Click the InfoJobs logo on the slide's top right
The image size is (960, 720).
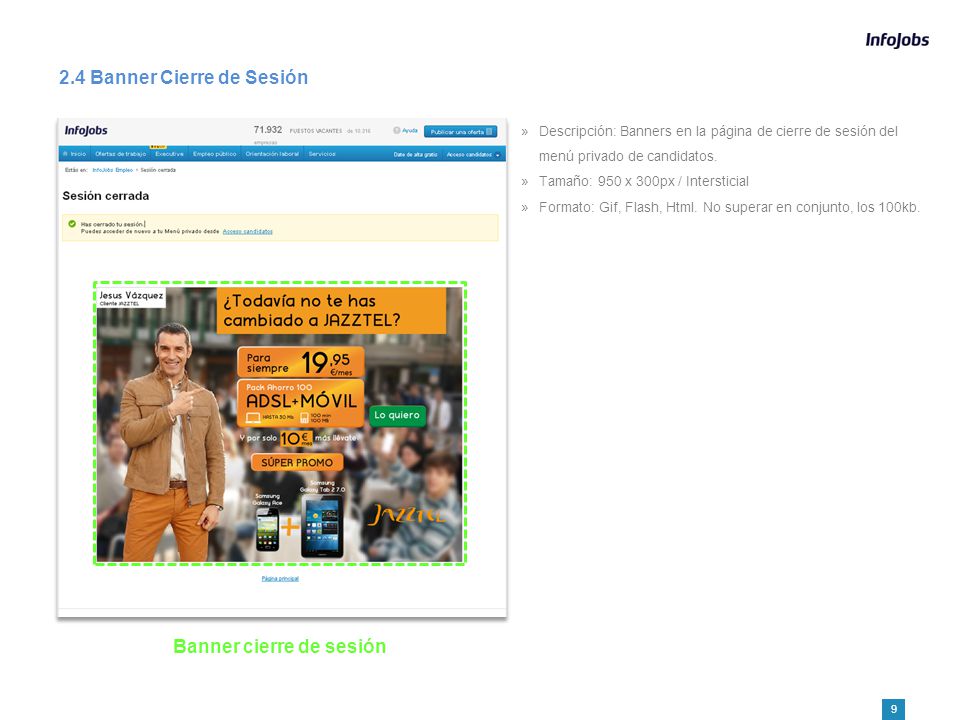[897, 40]
